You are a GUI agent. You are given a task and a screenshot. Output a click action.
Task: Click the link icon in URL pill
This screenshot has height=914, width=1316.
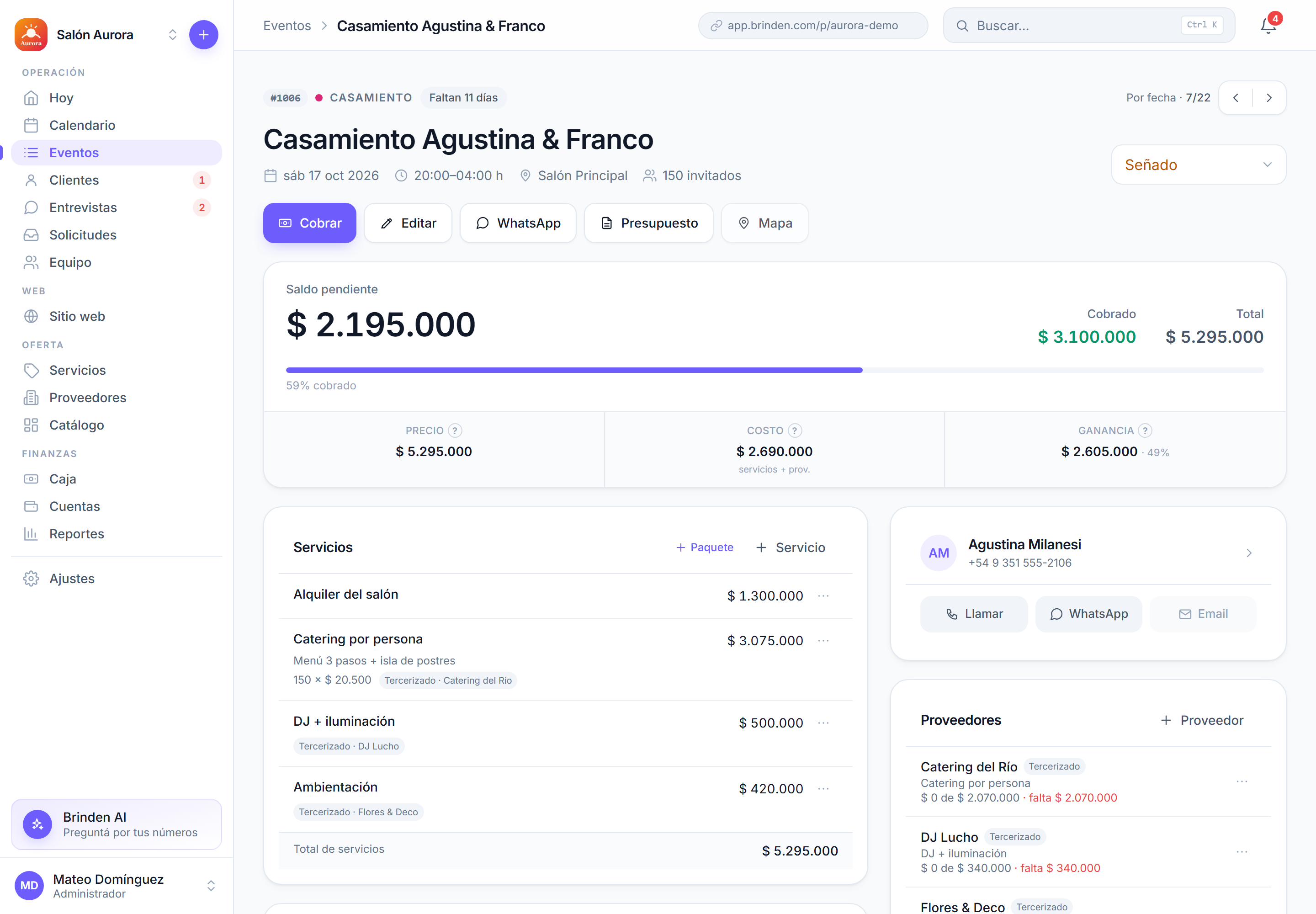coord(716,26)
